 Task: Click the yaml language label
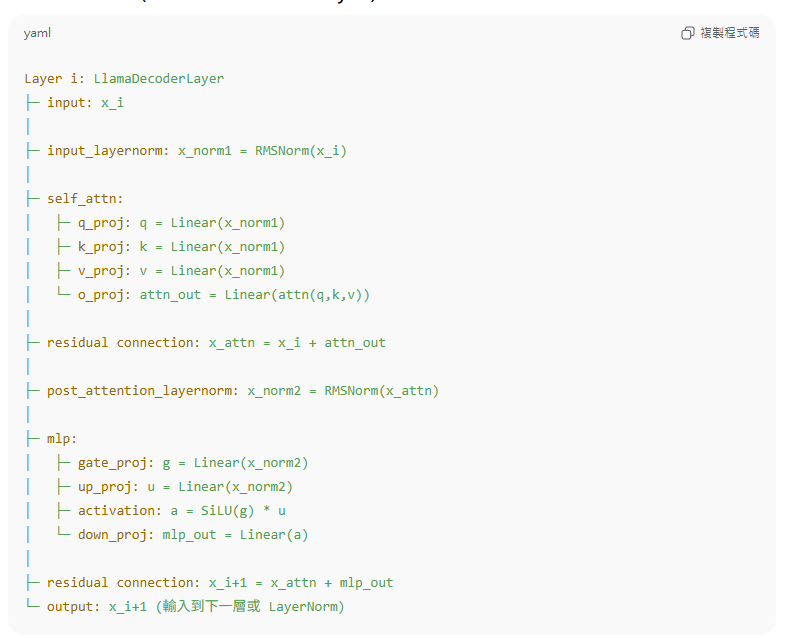37,33
